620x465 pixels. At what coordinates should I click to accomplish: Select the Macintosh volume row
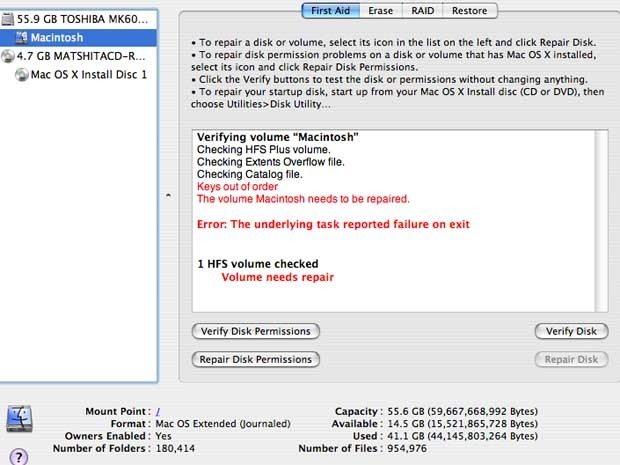[x=78, y=38]
